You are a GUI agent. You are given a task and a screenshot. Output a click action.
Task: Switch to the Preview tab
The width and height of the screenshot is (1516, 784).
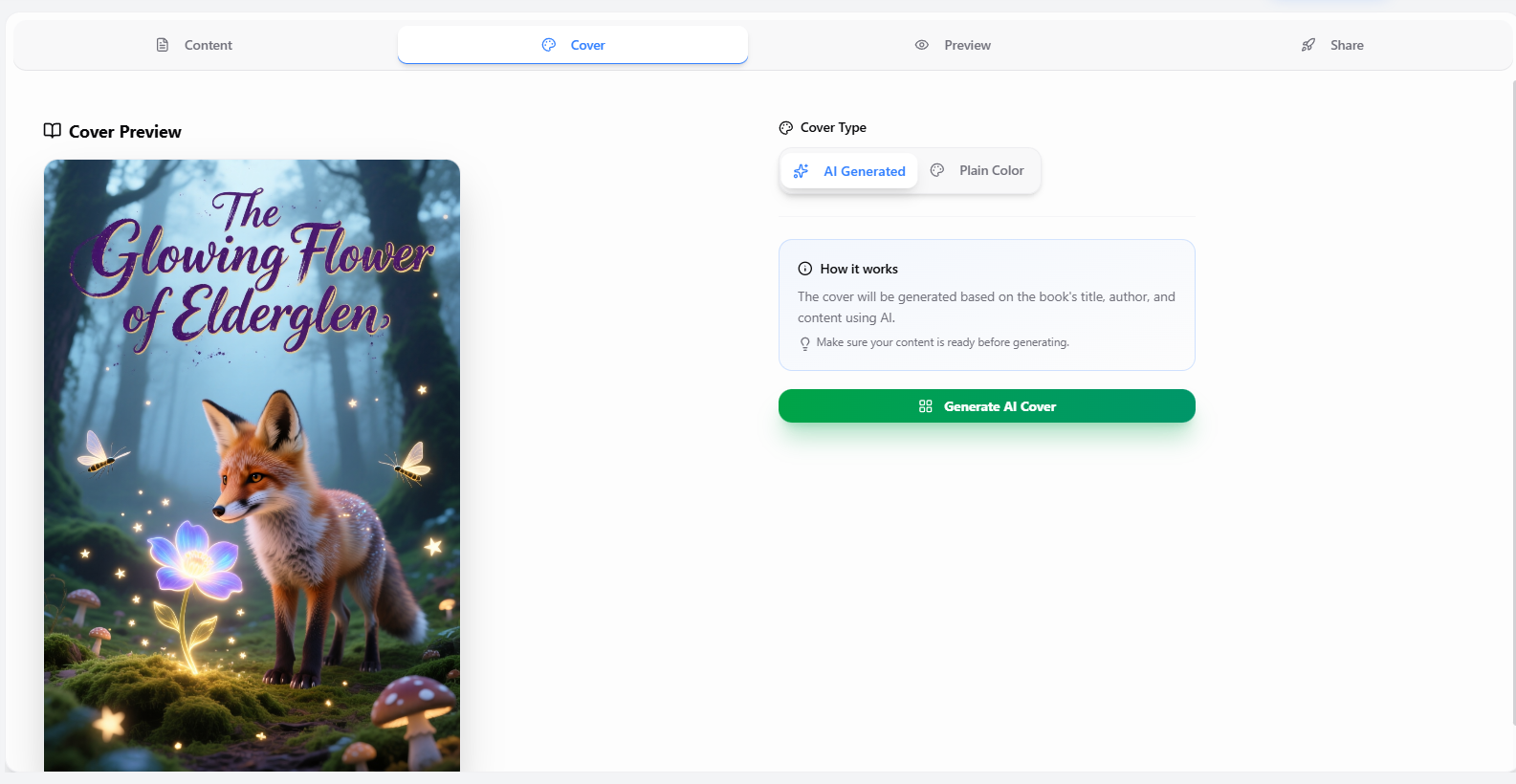pos(953,45)
